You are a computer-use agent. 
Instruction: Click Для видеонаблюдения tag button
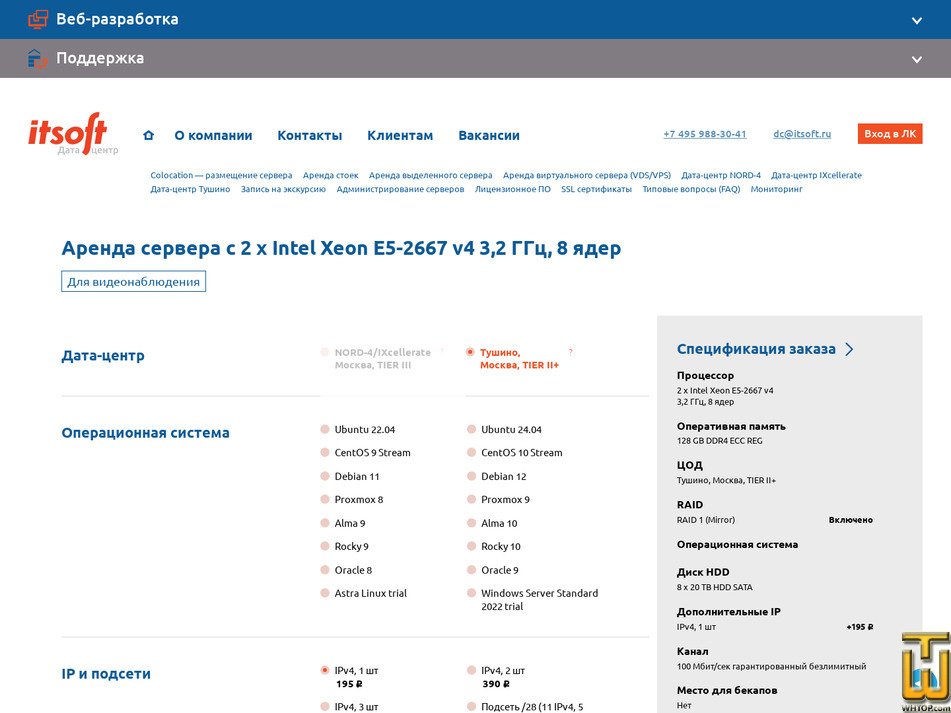point(133,282)
